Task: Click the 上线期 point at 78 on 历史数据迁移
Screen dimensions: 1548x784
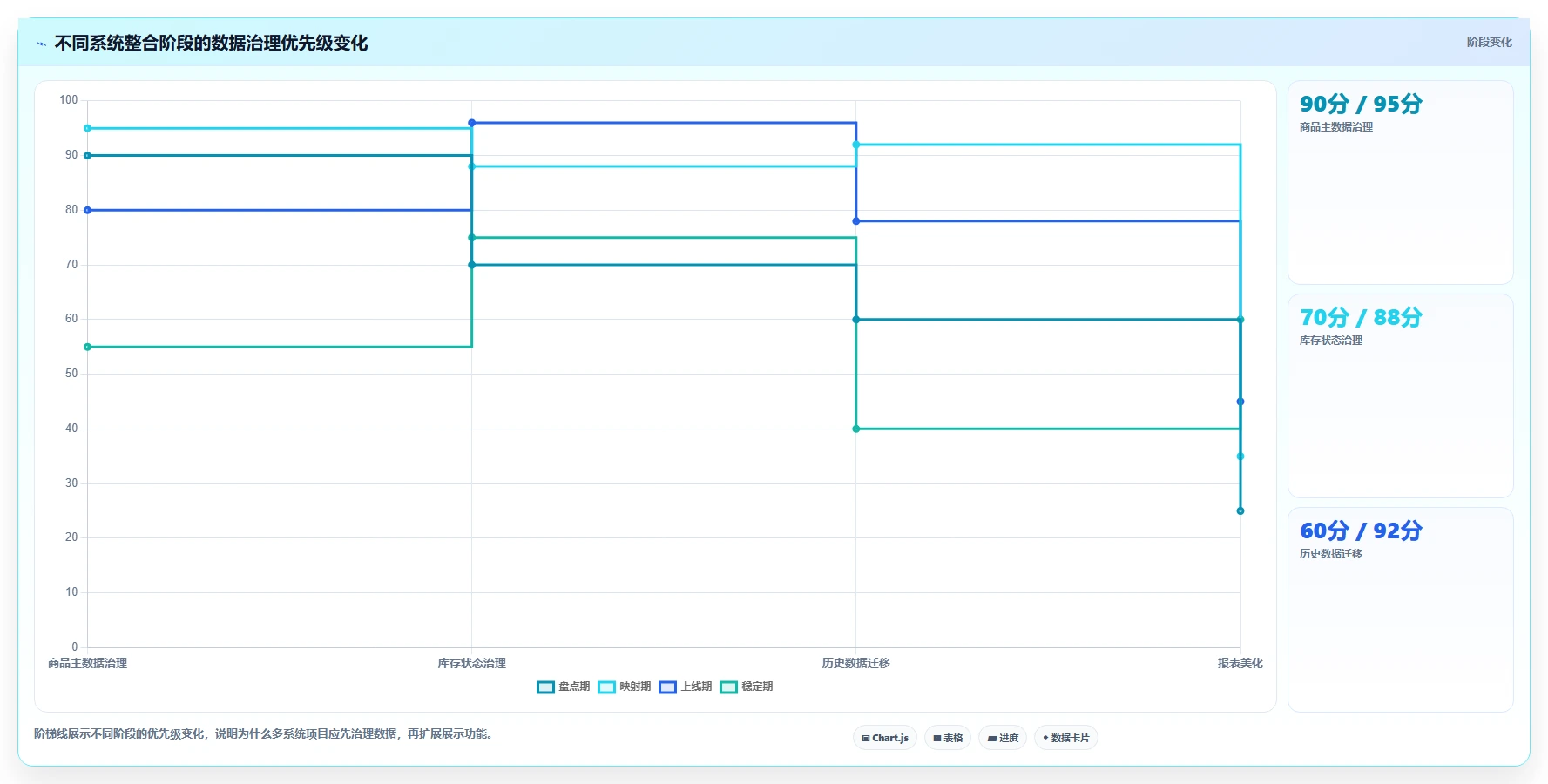Action: pyautogui.click(x=855, y=221)
